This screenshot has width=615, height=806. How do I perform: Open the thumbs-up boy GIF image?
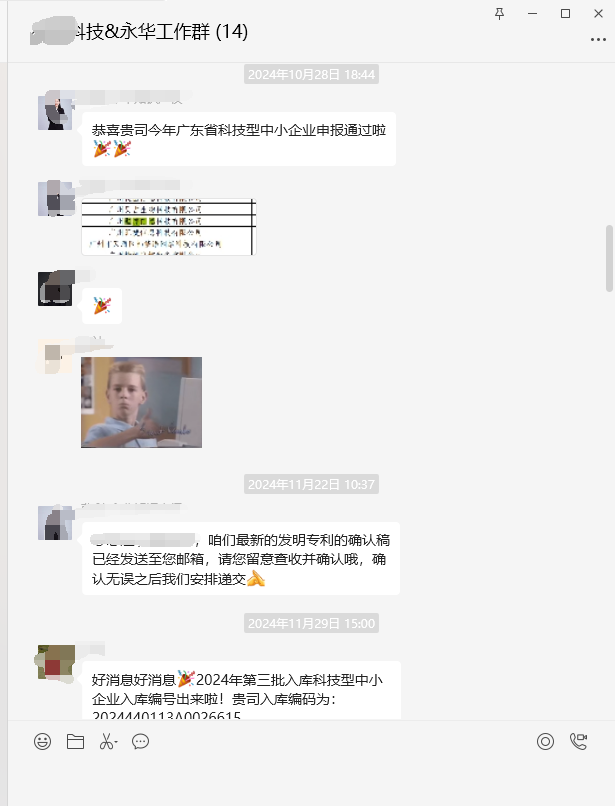[x=141, y=402]
